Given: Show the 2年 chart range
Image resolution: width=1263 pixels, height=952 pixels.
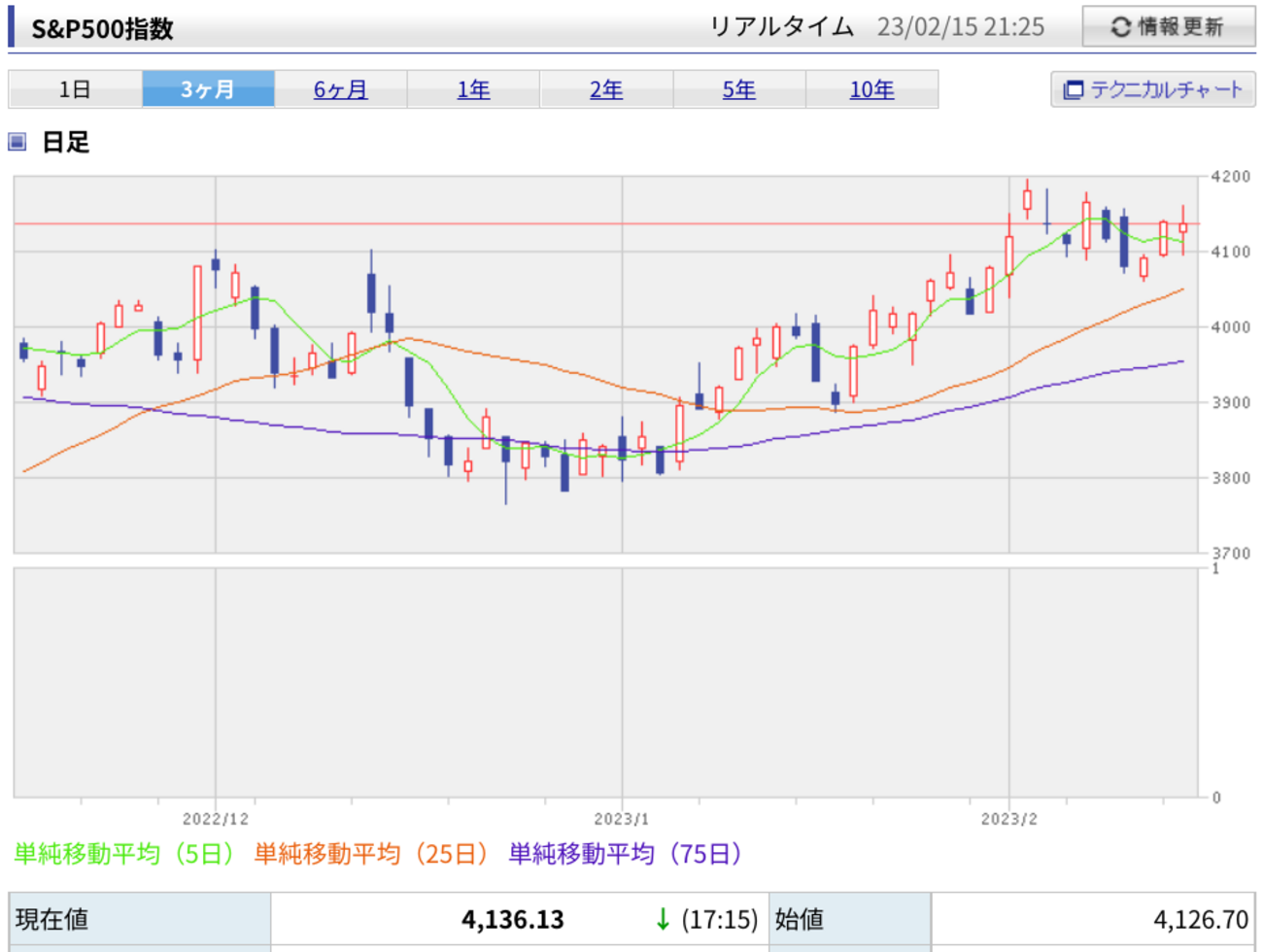Looking at the screenshot, I should click(x=606, y=89).
